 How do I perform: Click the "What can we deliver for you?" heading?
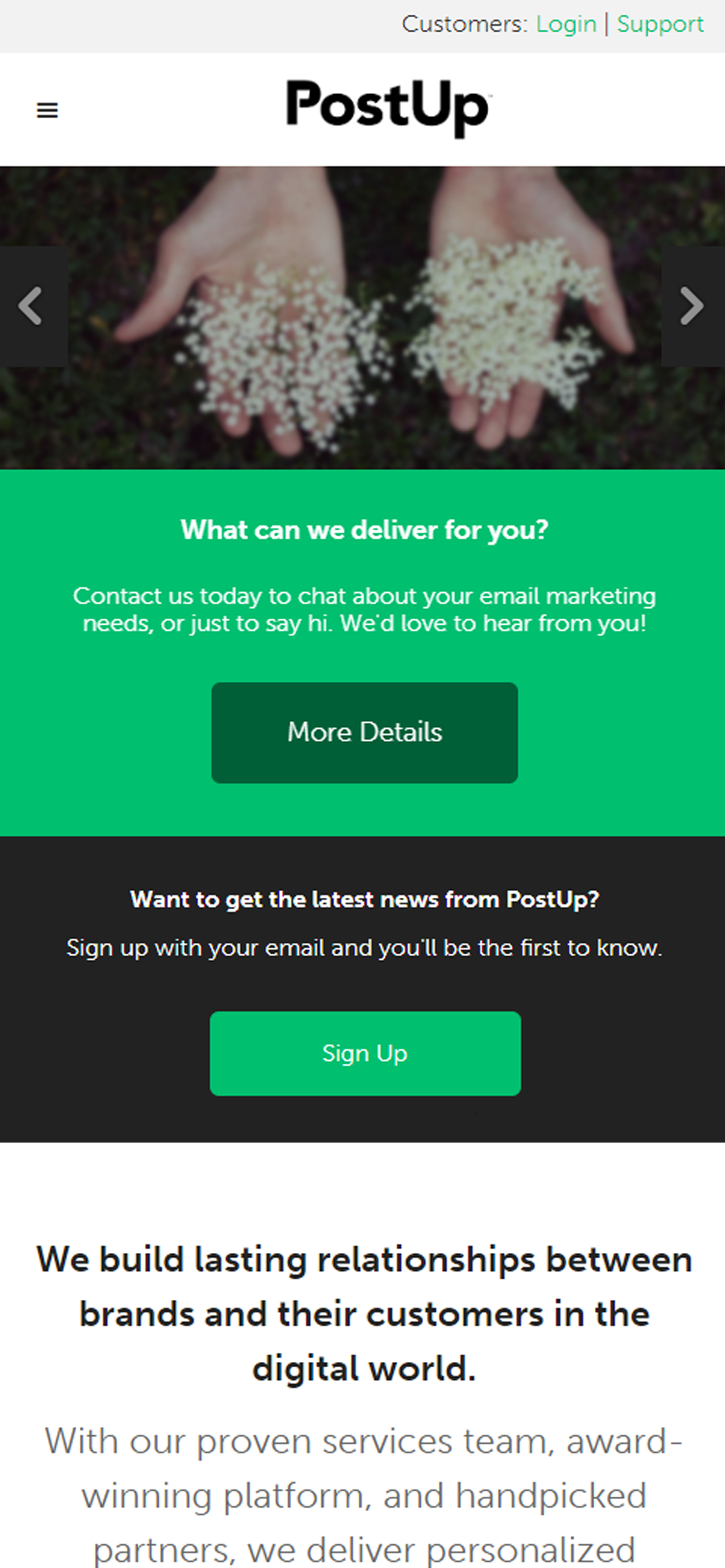(364, 530)
